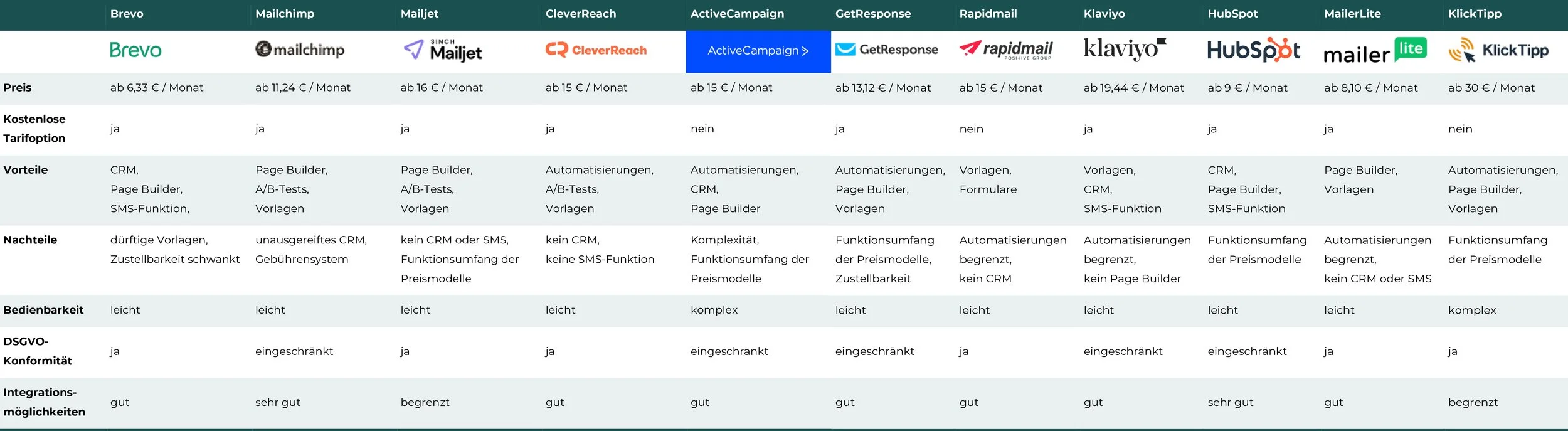Screen dimensions: 1568x431
Task: Click Mailchimp's 'sehr gut' integrations cell
Action: tap(278, 402)
